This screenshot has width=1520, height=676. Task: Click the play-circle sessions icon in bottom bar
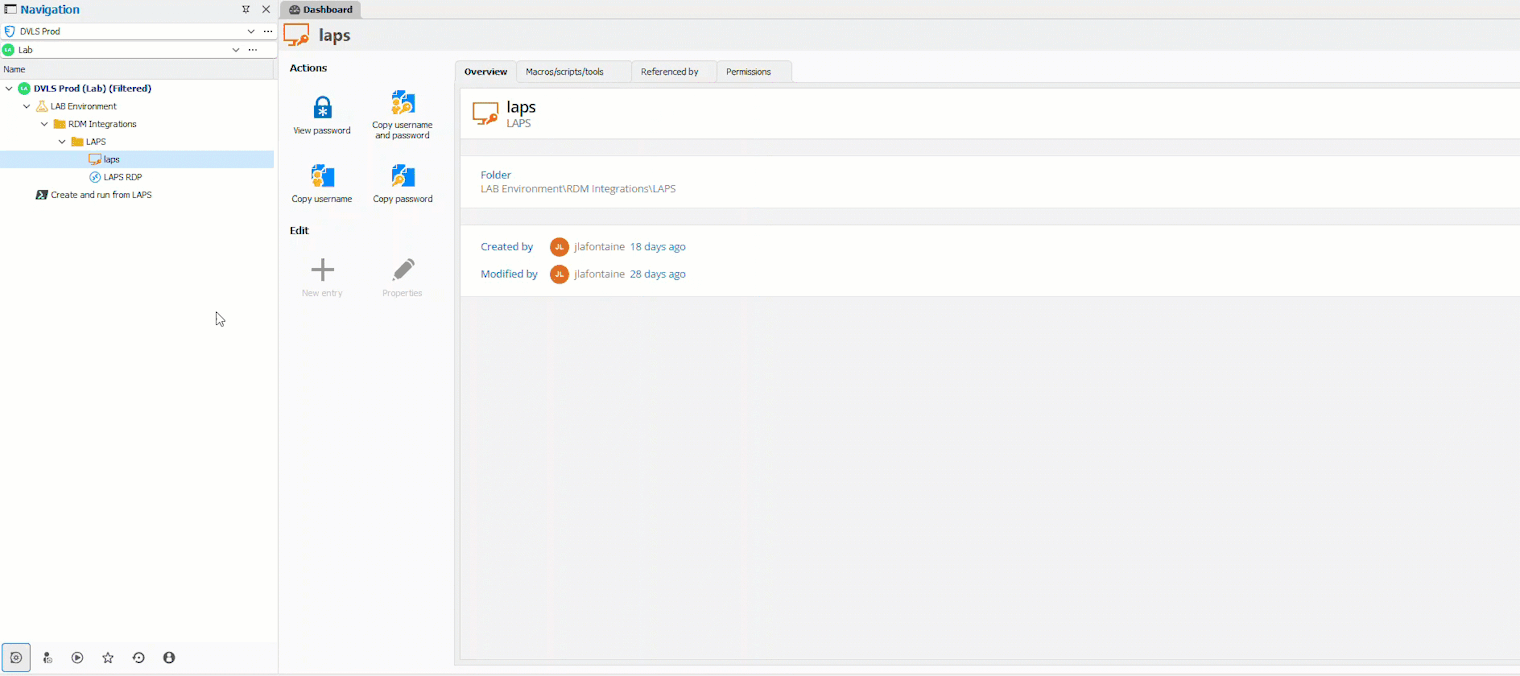point(77,658)
